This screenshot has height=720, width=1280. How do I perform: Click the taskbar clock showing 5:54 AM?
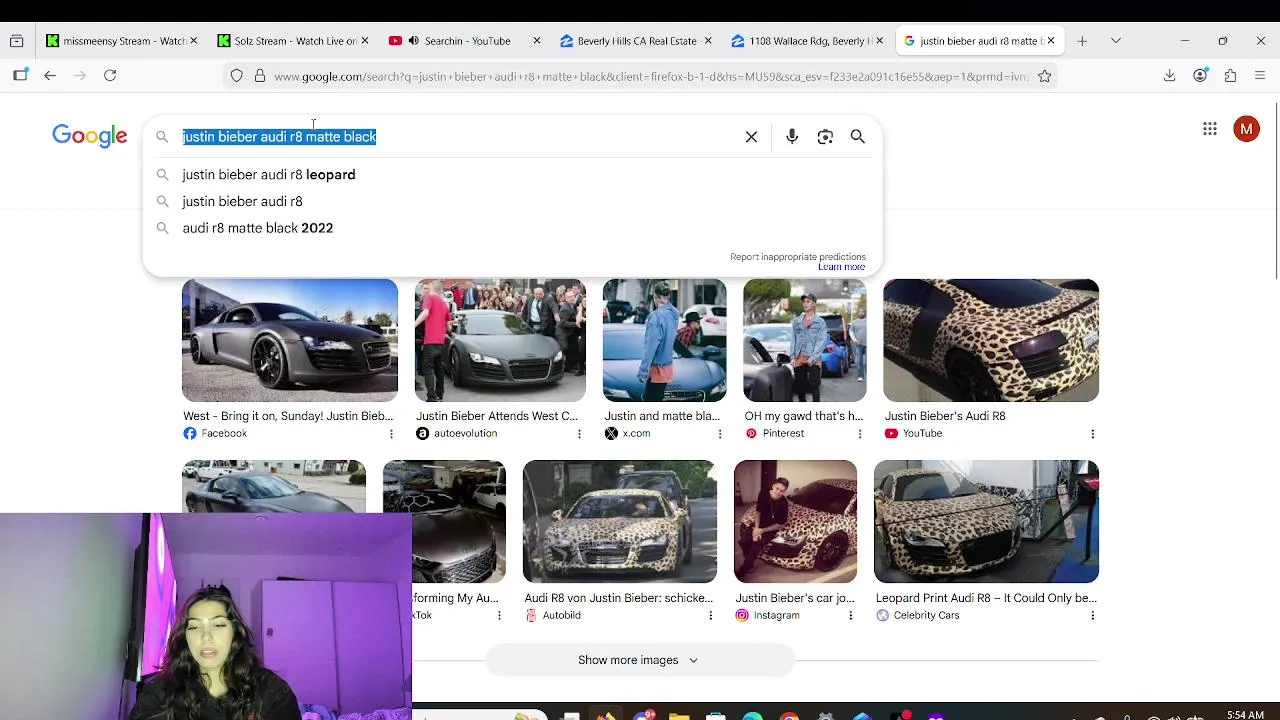click(x=1245, y=715)
